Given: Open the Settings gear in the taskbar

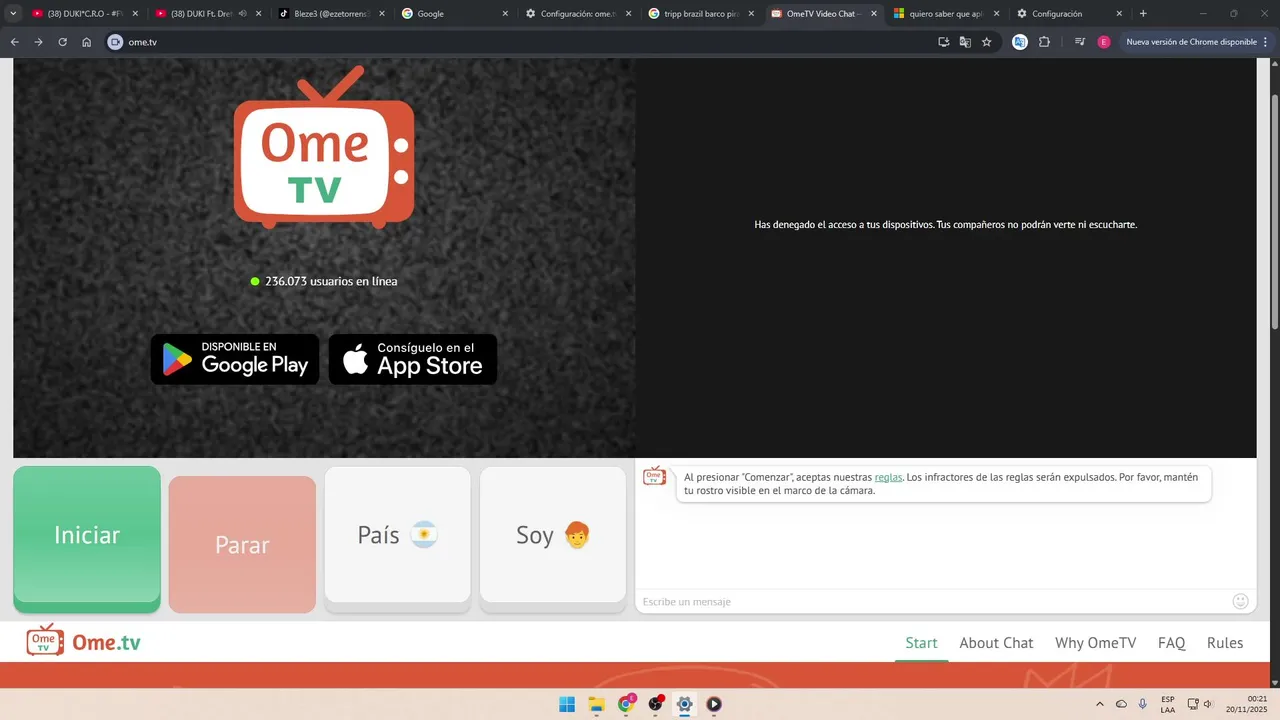Looking at the screenshot, I should 684,704.
